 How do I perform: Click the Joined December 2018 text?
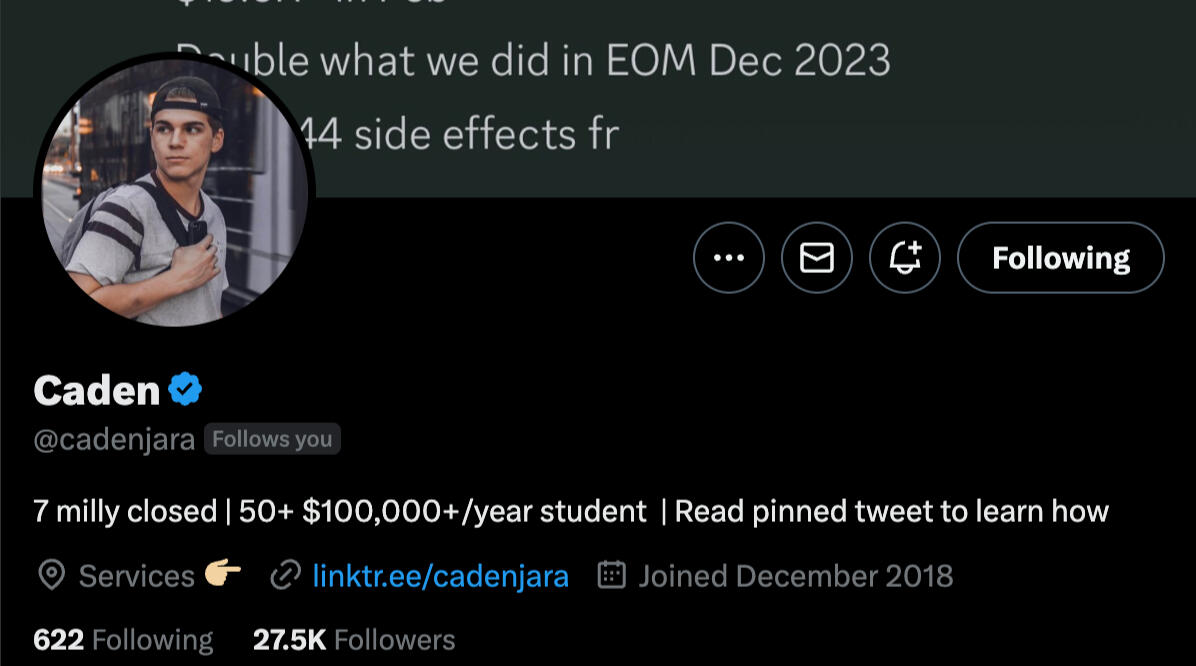(795, 576)
